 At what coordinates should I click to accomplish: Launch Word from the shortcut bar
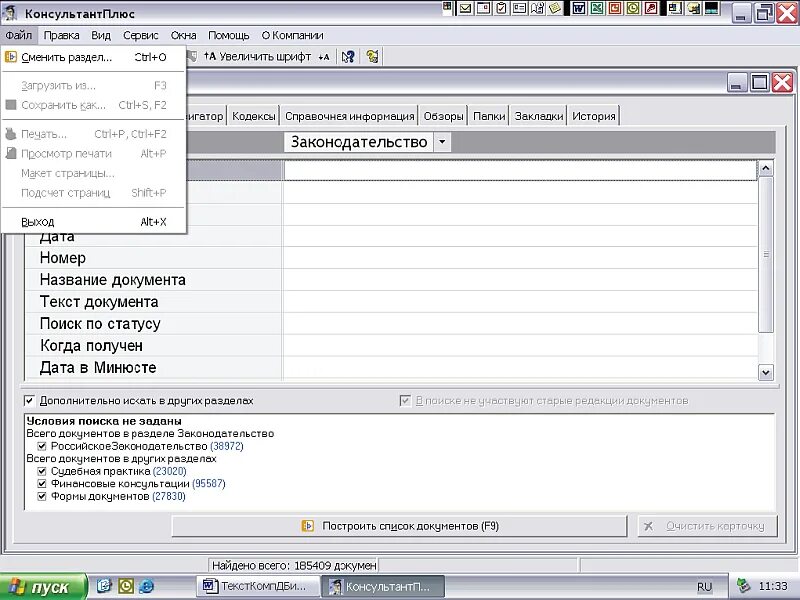pyautogui.click(x=579, y=8)
